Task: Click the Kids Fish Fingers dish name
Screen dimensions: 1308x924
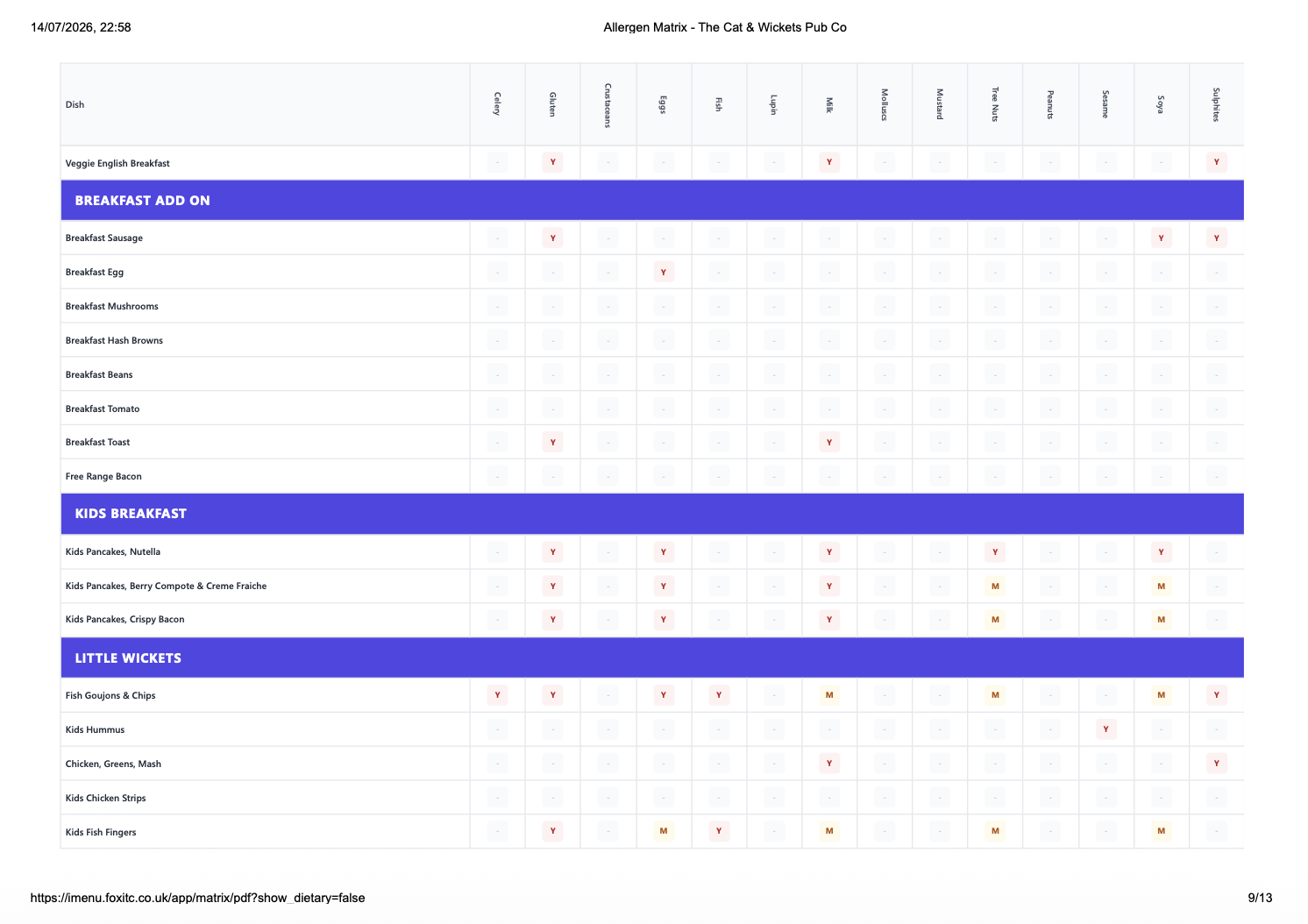Action: pyautogui.click(x=101, y=832)
